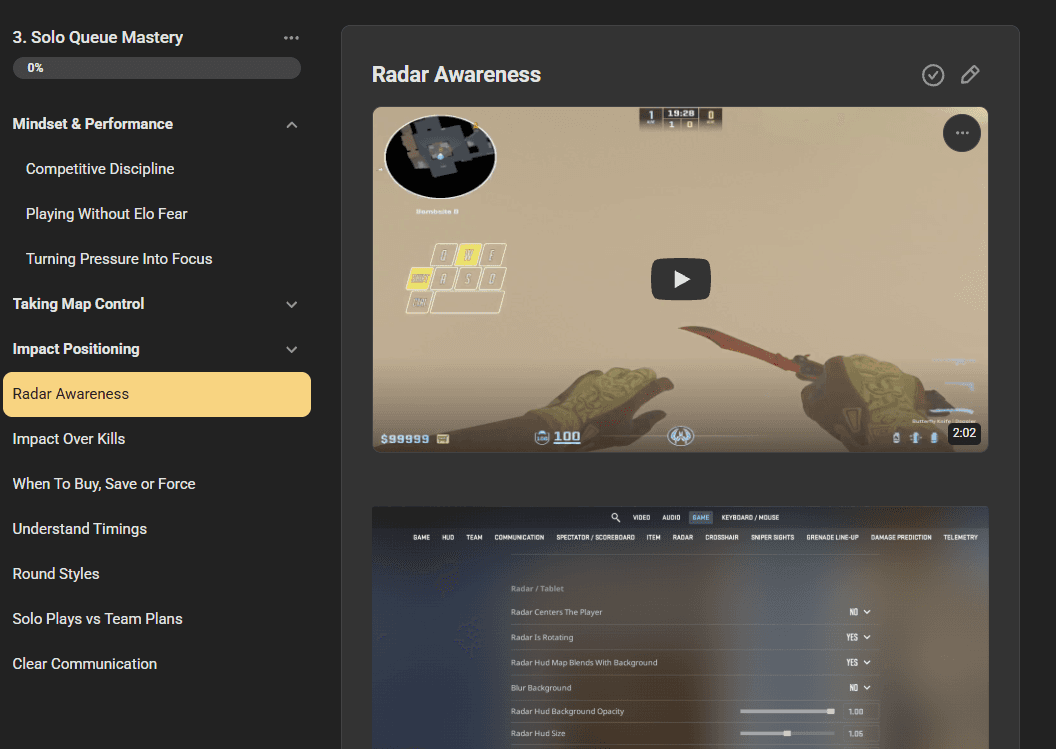Collapse the Mindset & Performance section
Screen dimensions: 1056x749
click(x=292, y=125)
